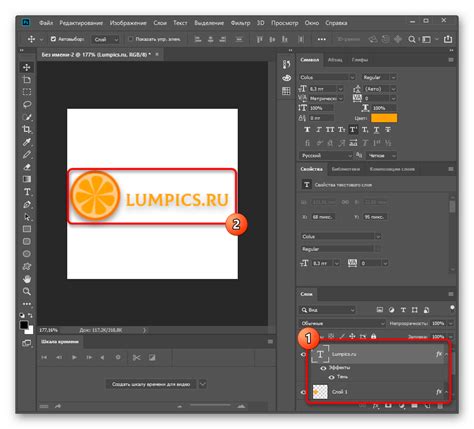474x429 pixels.
Task: Hide the Слой 1 layer
Action: (303, 392)
